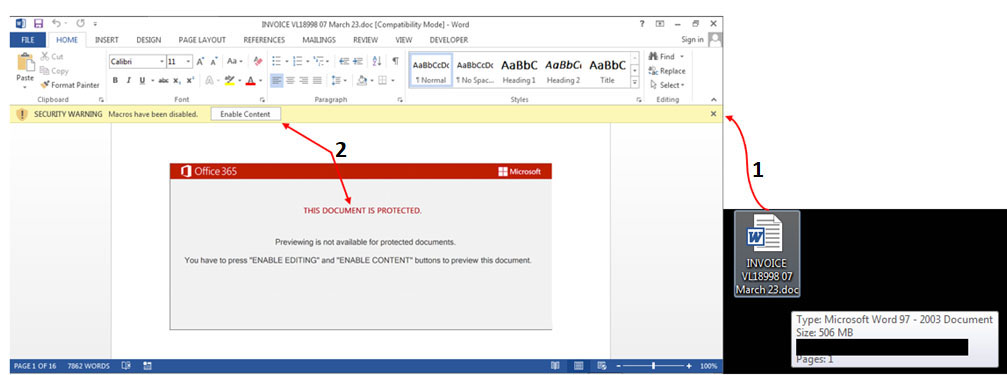Click the Redo icon in title bar
Image resolution: width=1007 pixels, height=375 pixels.
80,24
